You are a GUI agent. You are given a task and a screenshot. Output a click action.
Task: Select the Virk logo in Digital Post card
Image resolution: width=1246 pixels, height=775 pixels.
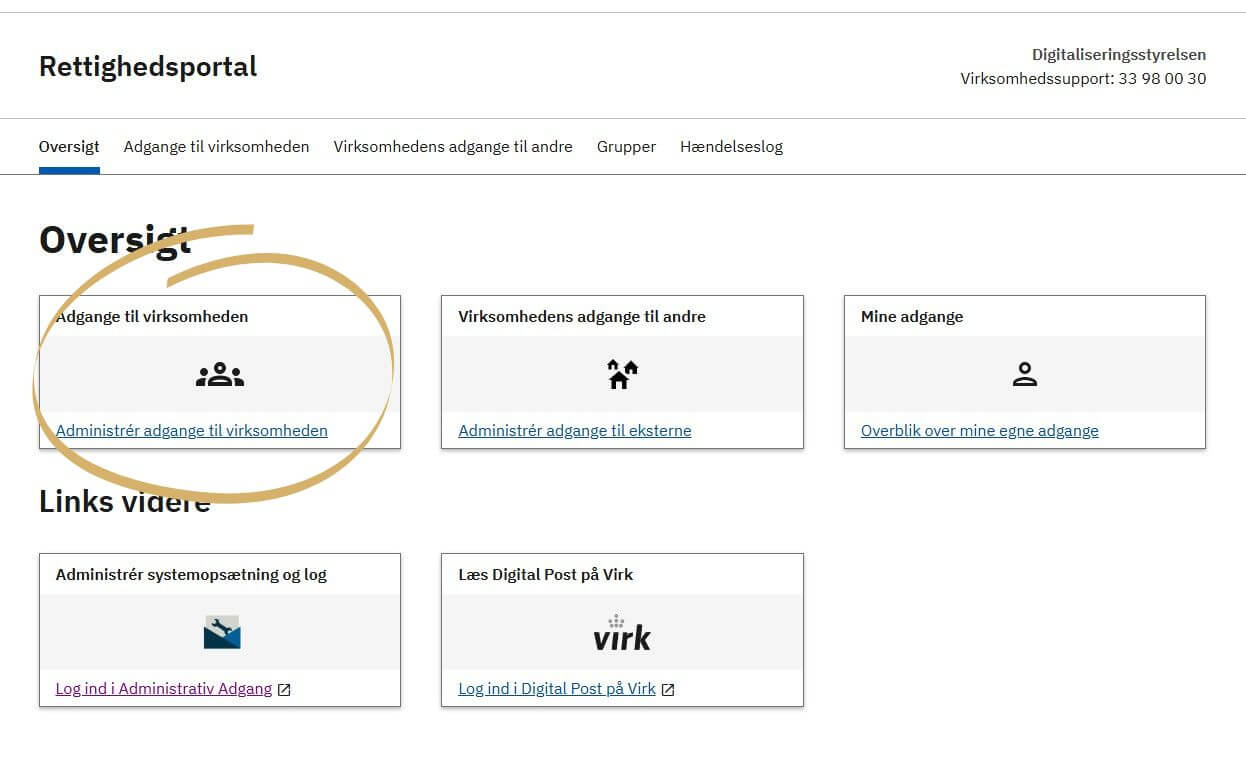click(622, 633)
